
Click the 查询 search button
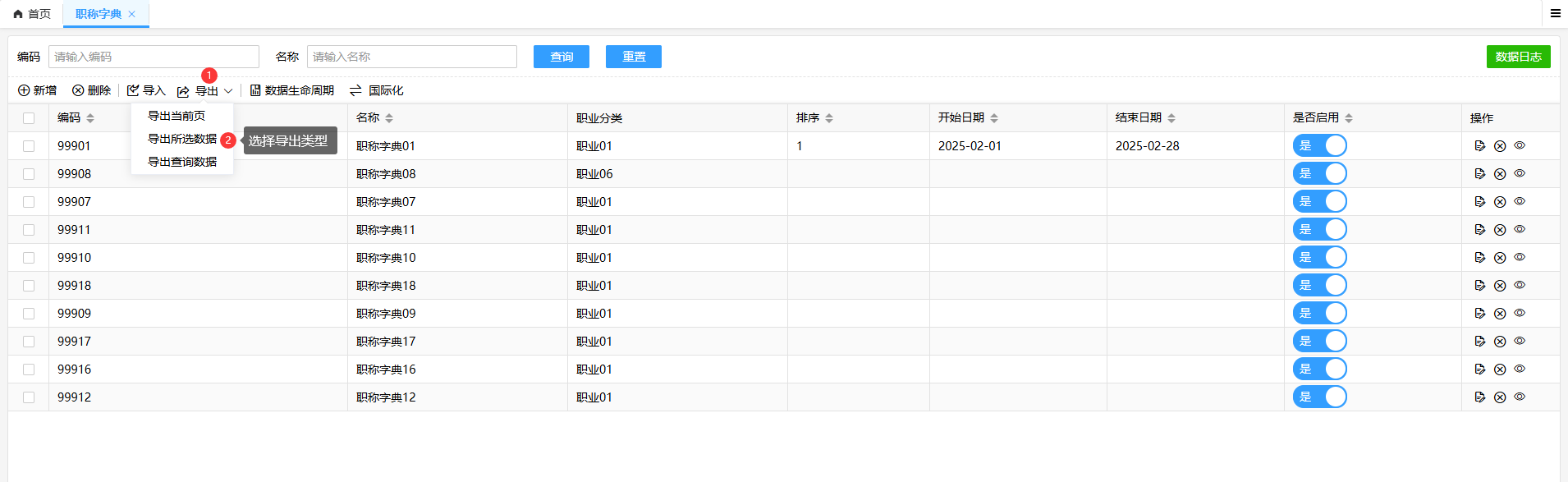(561, 57)
